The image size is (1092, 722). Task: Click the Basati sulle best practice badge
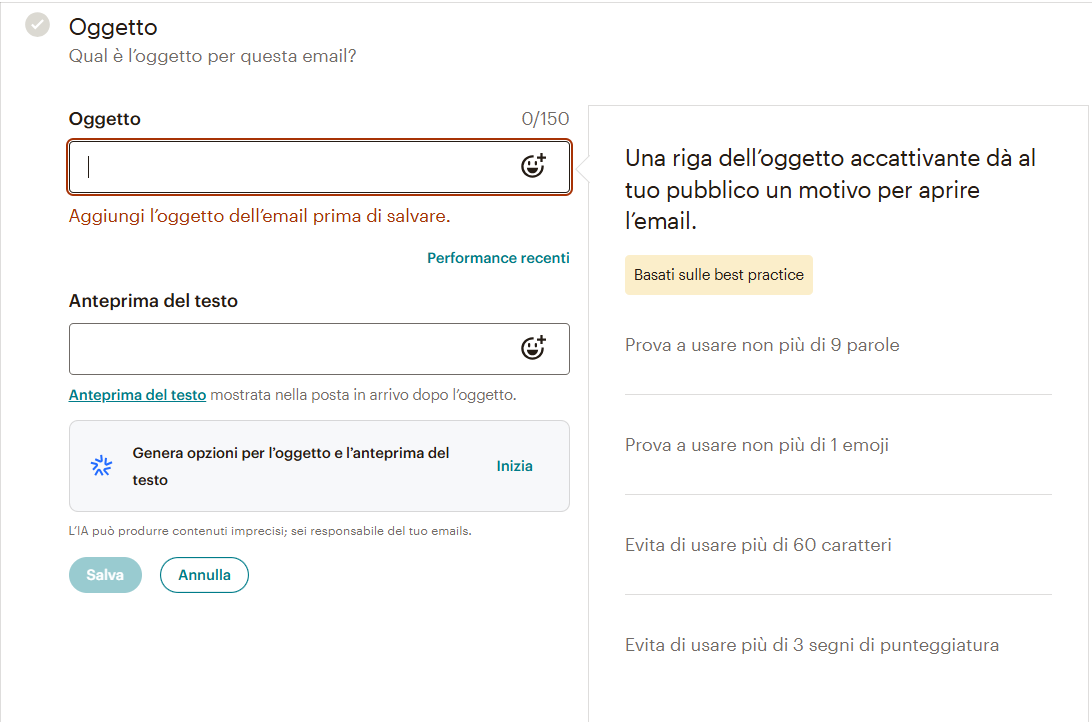coord(719,275)
